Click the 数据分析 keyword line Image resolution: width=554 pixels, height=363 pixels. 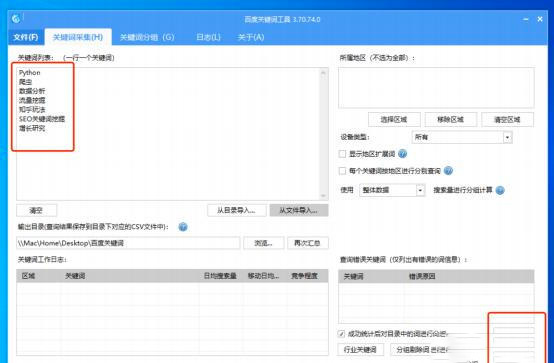click(32, 91)
